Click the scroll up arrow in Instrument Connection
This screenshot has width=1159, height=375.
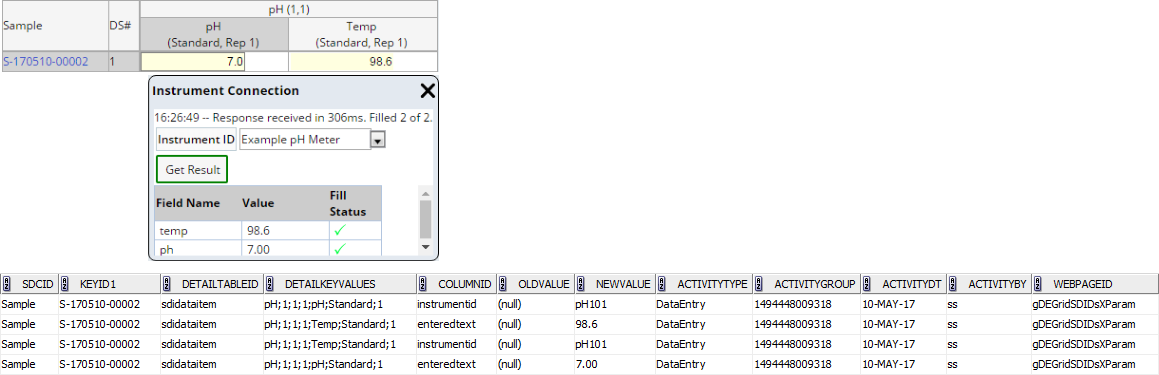point(425,193)
